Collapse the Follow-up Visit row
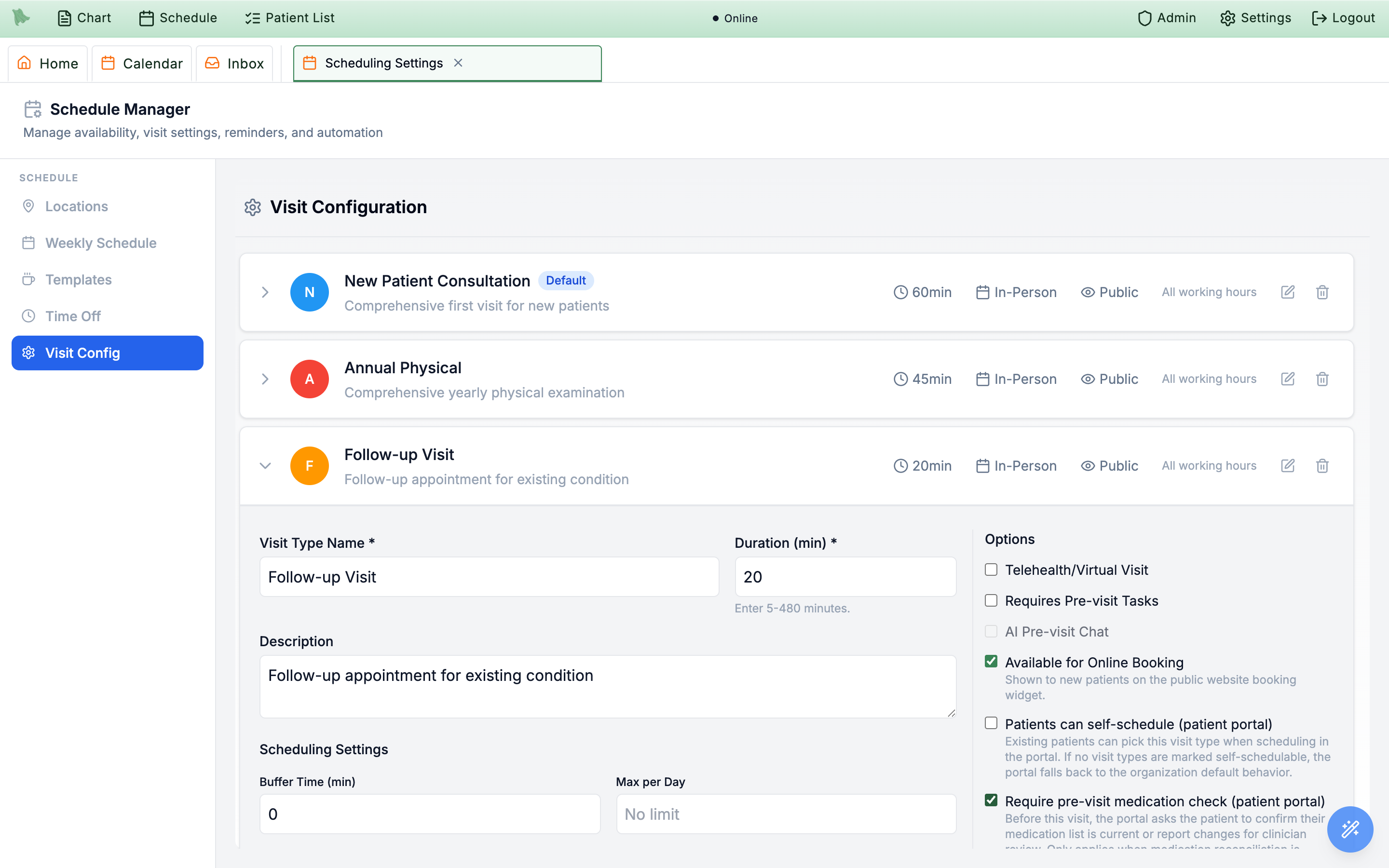1389x868 pixels. click(265, 465)
